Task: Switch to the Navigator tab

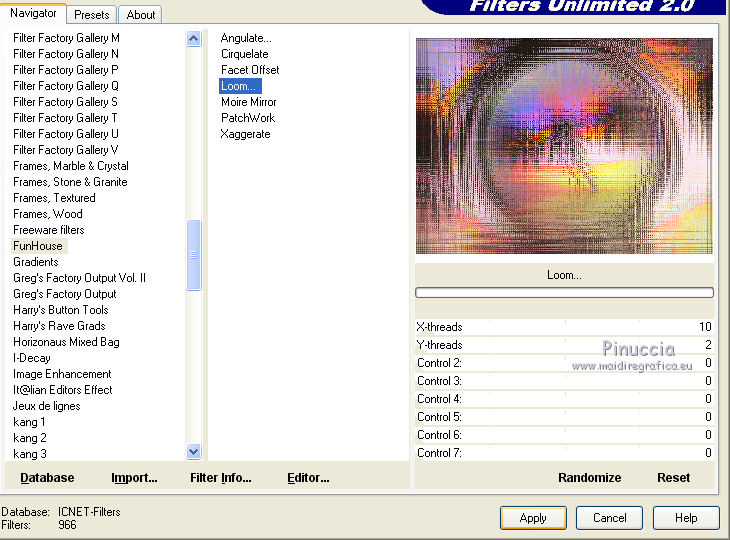Action: tap(33, 13)
